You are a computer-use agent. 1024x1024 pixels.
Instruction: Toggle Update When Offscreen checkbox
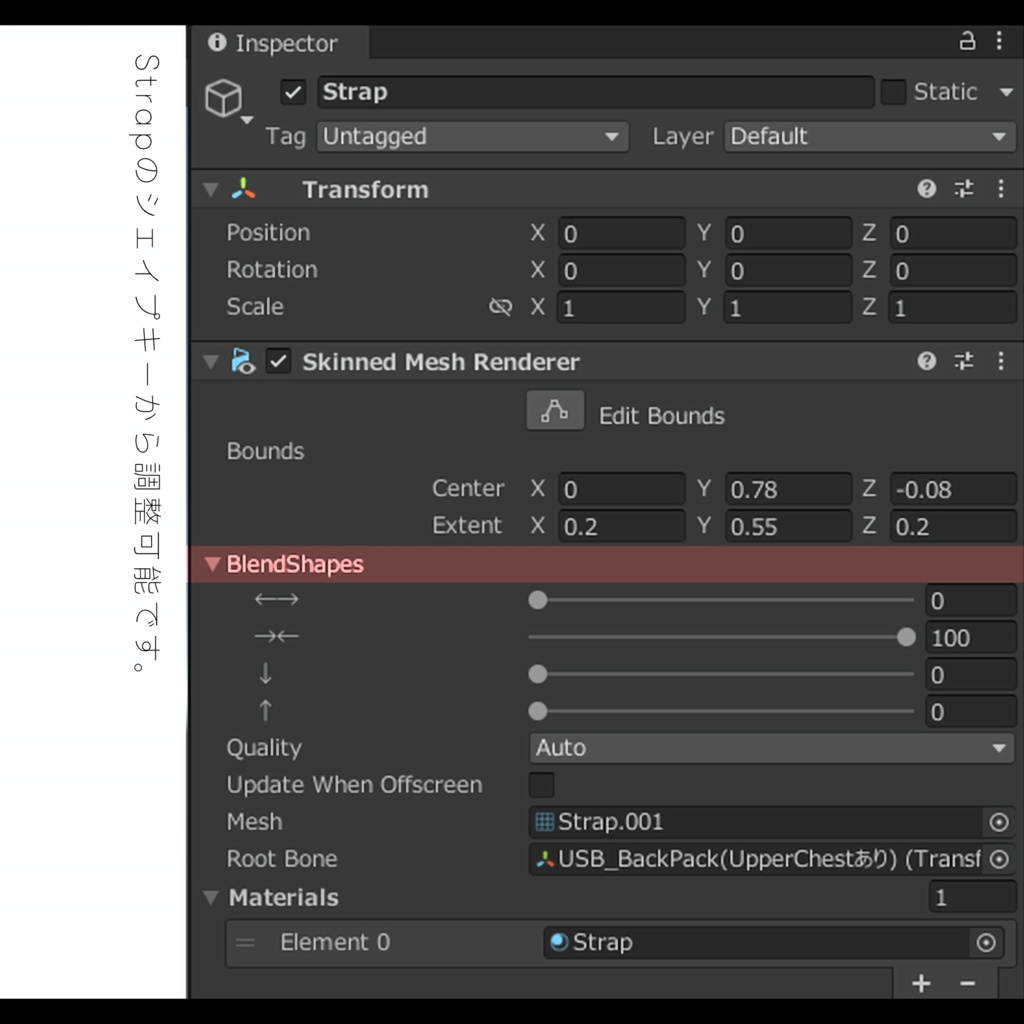click(541, 785)
